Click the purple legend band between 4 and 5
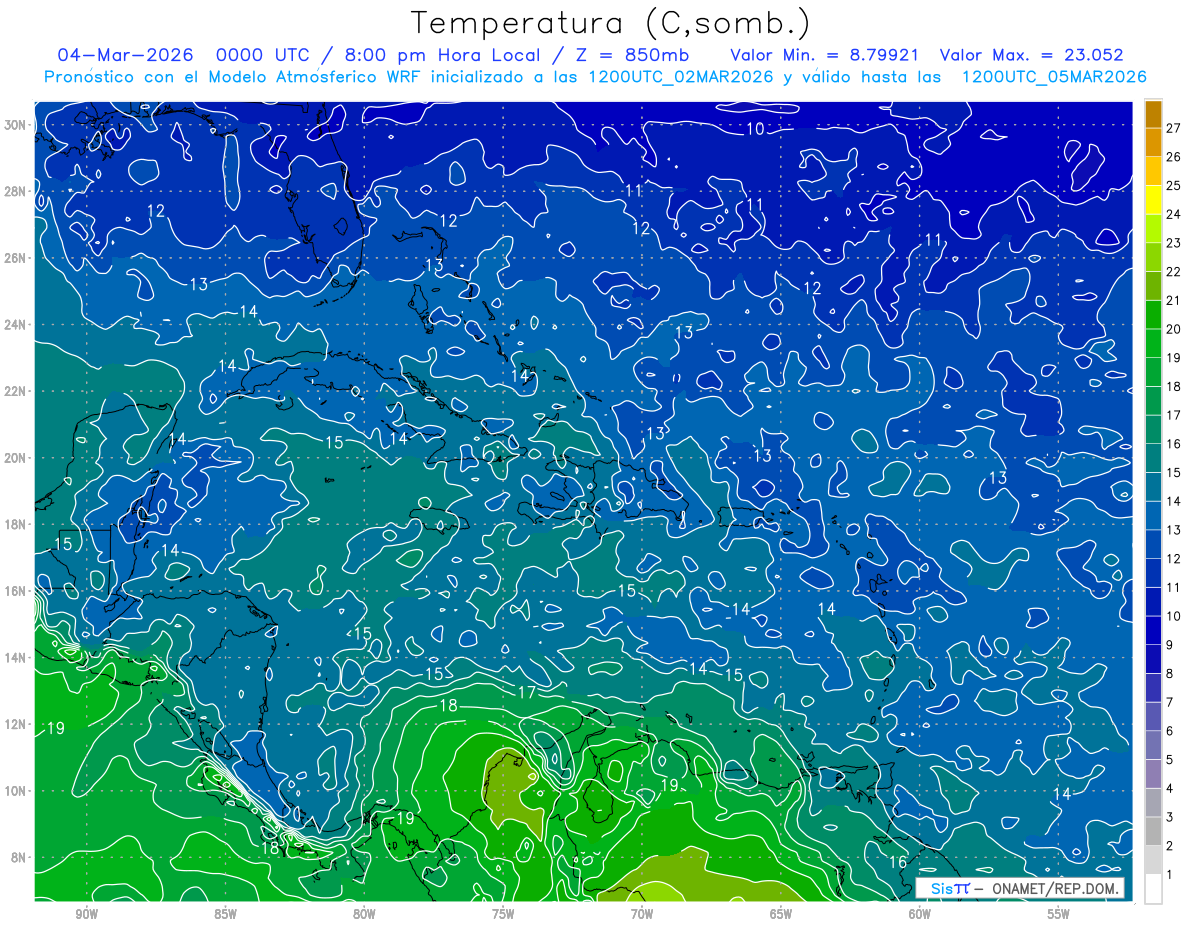 pos(1153,774)
